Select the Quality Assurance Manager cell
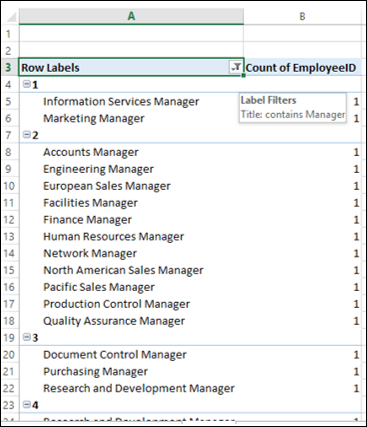 pyautogui.click(x=131, y=321)
